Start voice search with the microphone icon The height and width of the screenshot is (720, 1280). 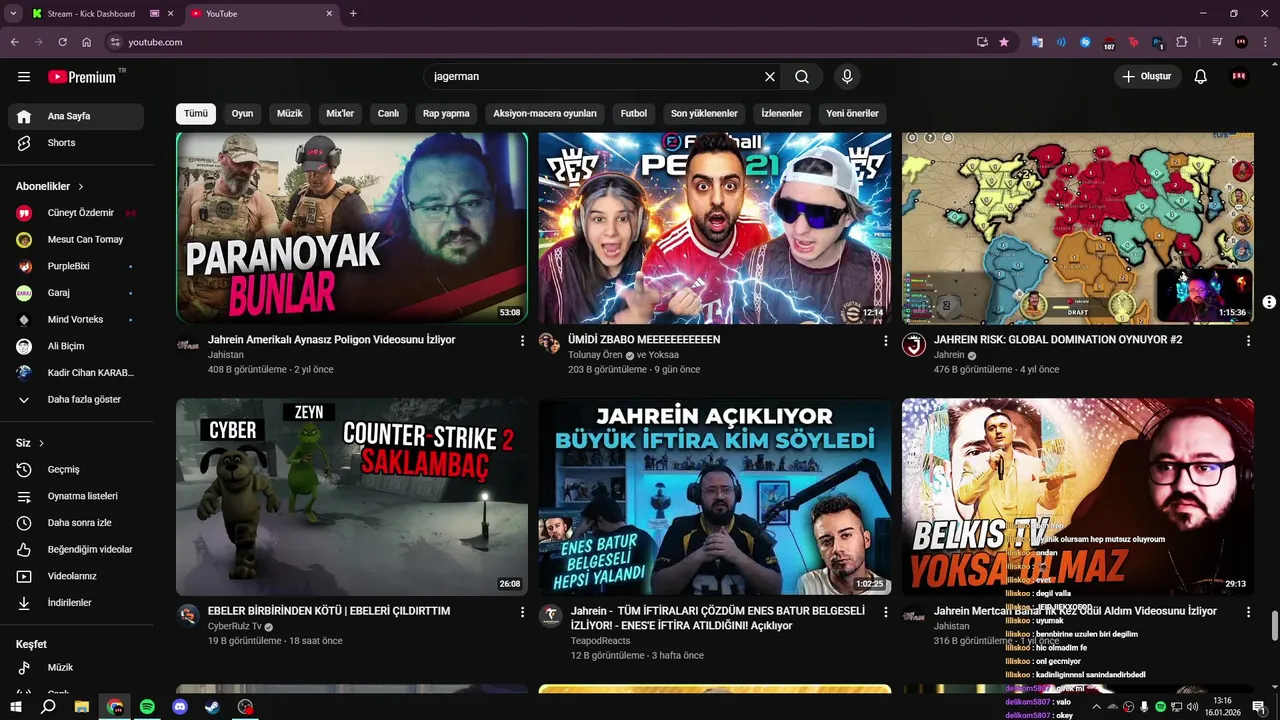point(847,77)
